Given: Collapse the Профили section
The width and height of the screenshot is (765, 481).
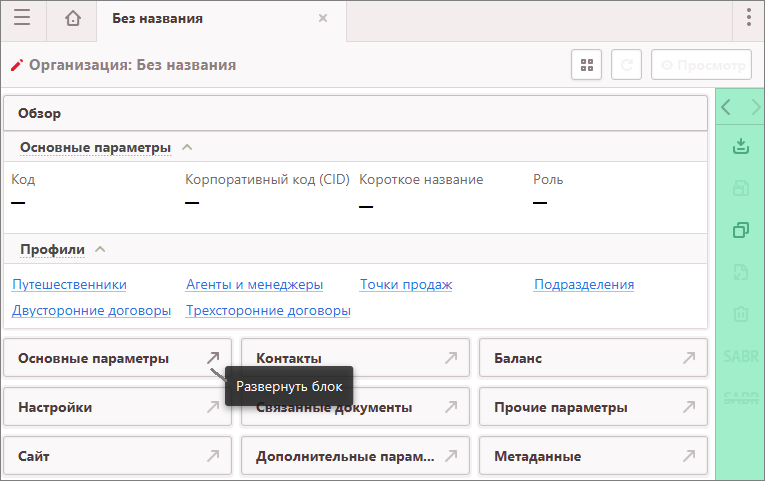Looking at the screenshot, I should (x=100, y=249).
